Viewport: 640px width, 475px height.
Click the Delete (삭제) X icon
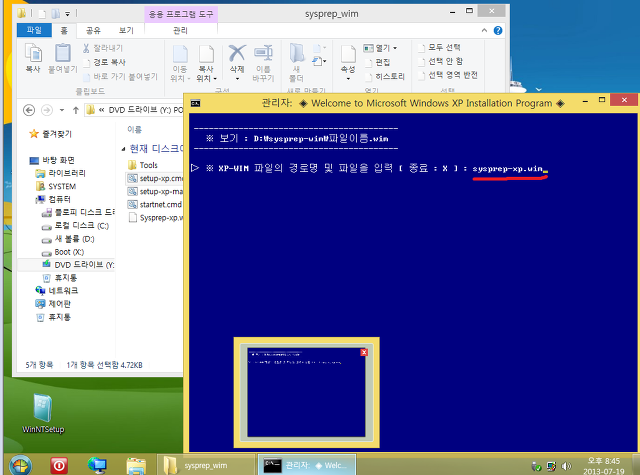pyautogui.click(x=237, y=53)
